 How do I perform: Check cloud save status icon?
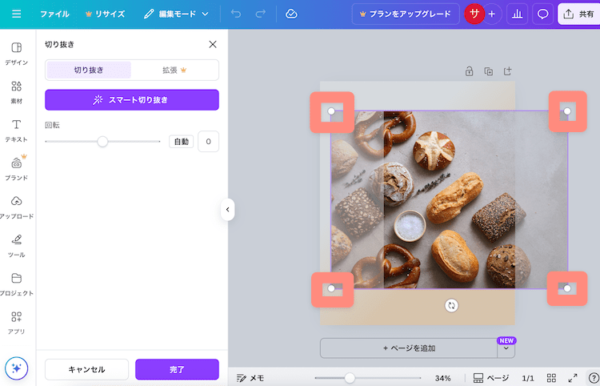coord(292,14)
